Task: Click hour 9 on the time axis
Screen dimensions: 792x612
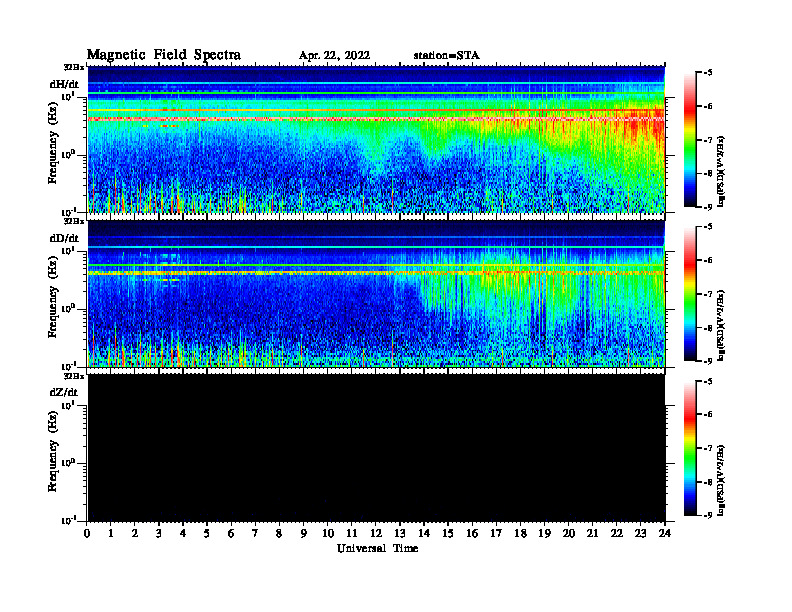Action: point(304,533)
